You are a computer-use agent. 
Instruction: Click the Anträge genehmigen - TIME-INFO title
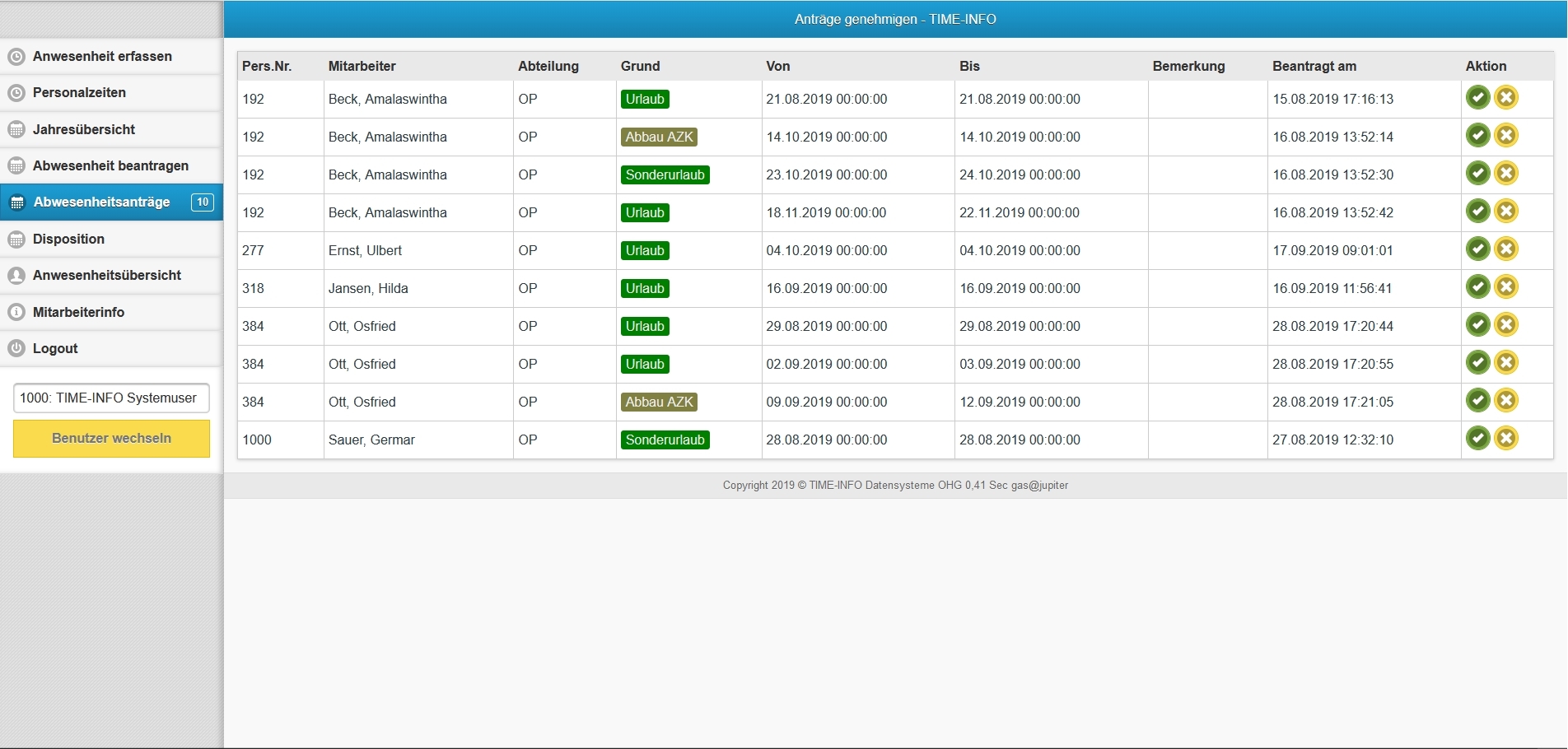[895, 20]
